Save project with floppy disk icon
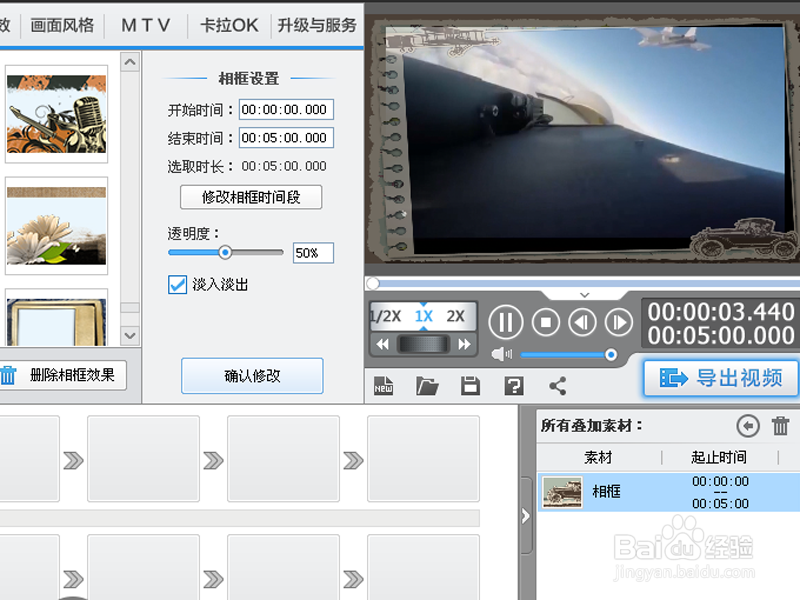Viewport: 800px width, 600px height. tap(470, 386)
